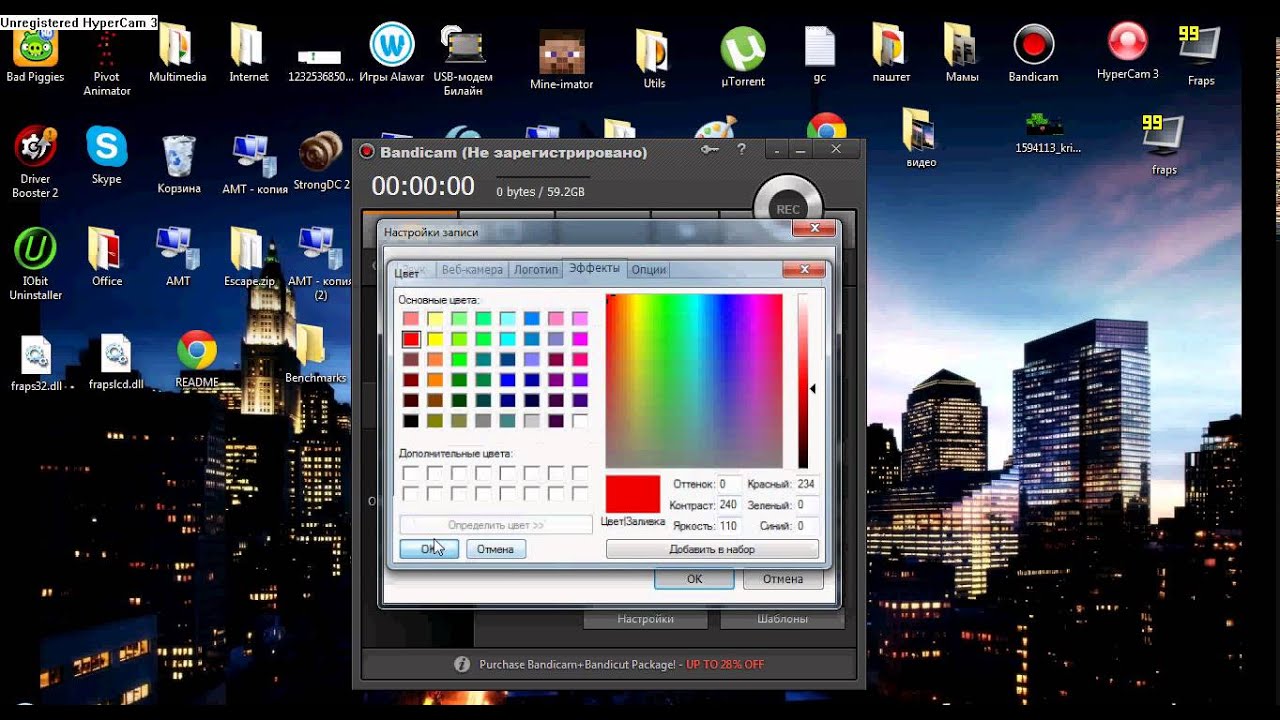
Task: Launch IObit Uninstaller desktop shortcut
Action: pos(35,264)
